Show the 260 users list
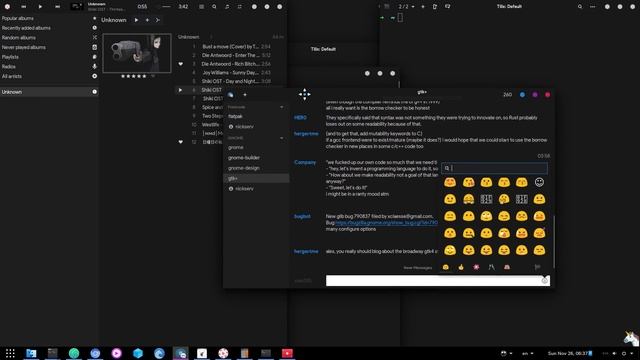This screenshot has width=640, height=360. 507,95
